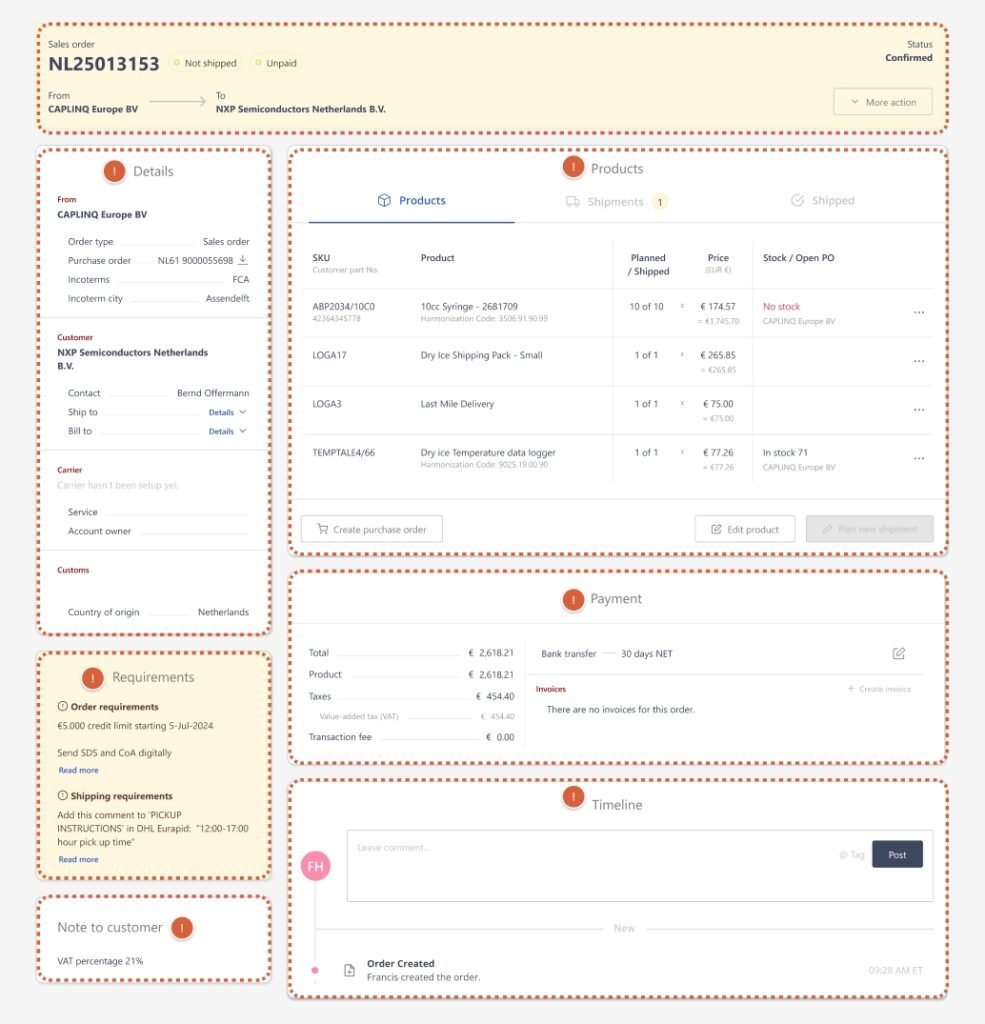Click the alert icon next to Payment

tap(573, 599)
